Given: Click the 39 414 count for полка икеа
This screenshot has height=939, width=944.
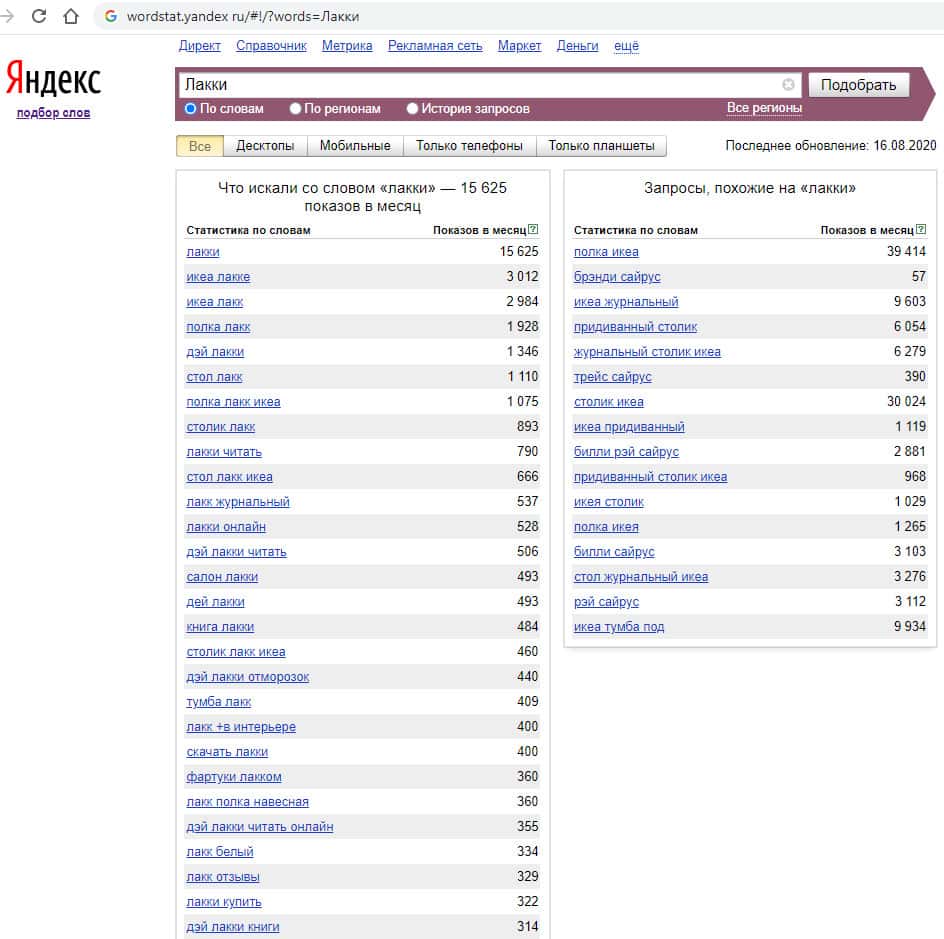Looking at the screenshot, I should 906,252.
